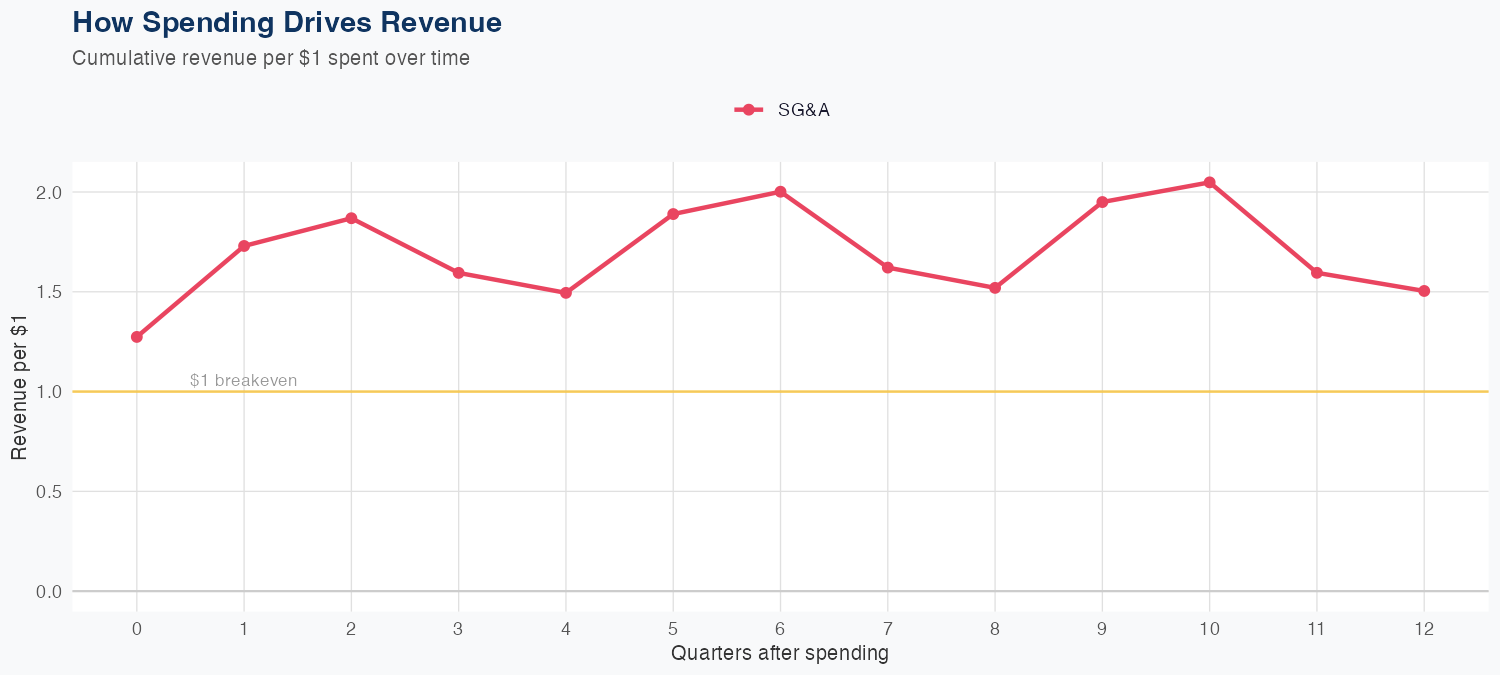1500x675 pixels.
Task: Select the quarter 9 data point
Action: (x=1102, y=202)
